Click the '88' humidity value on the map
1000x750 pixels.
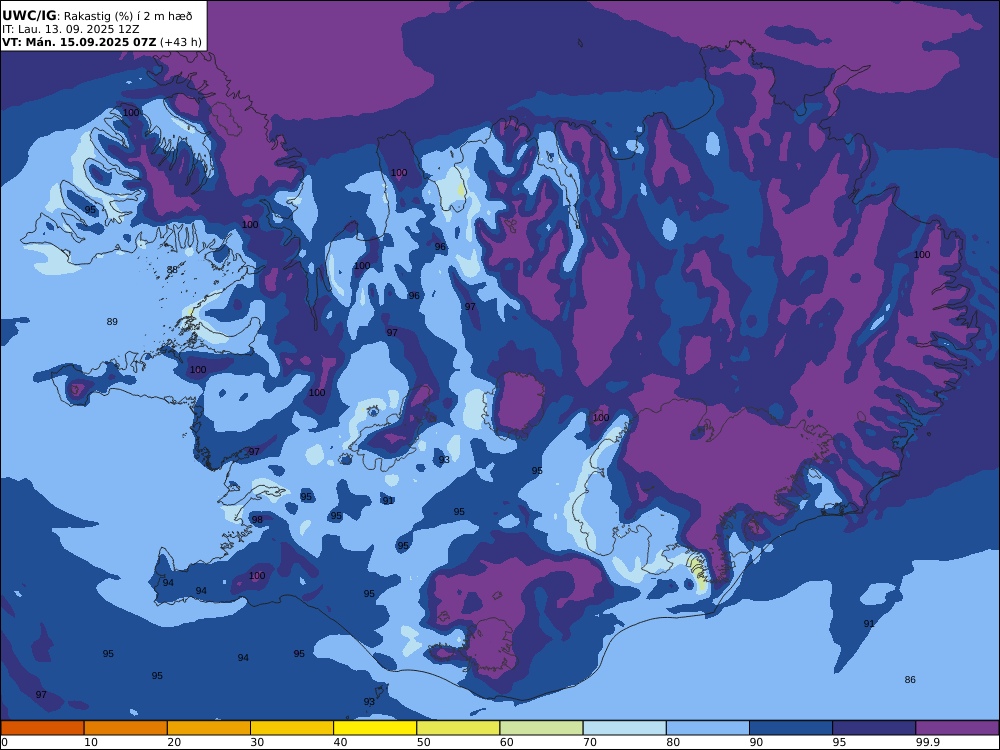172,270
